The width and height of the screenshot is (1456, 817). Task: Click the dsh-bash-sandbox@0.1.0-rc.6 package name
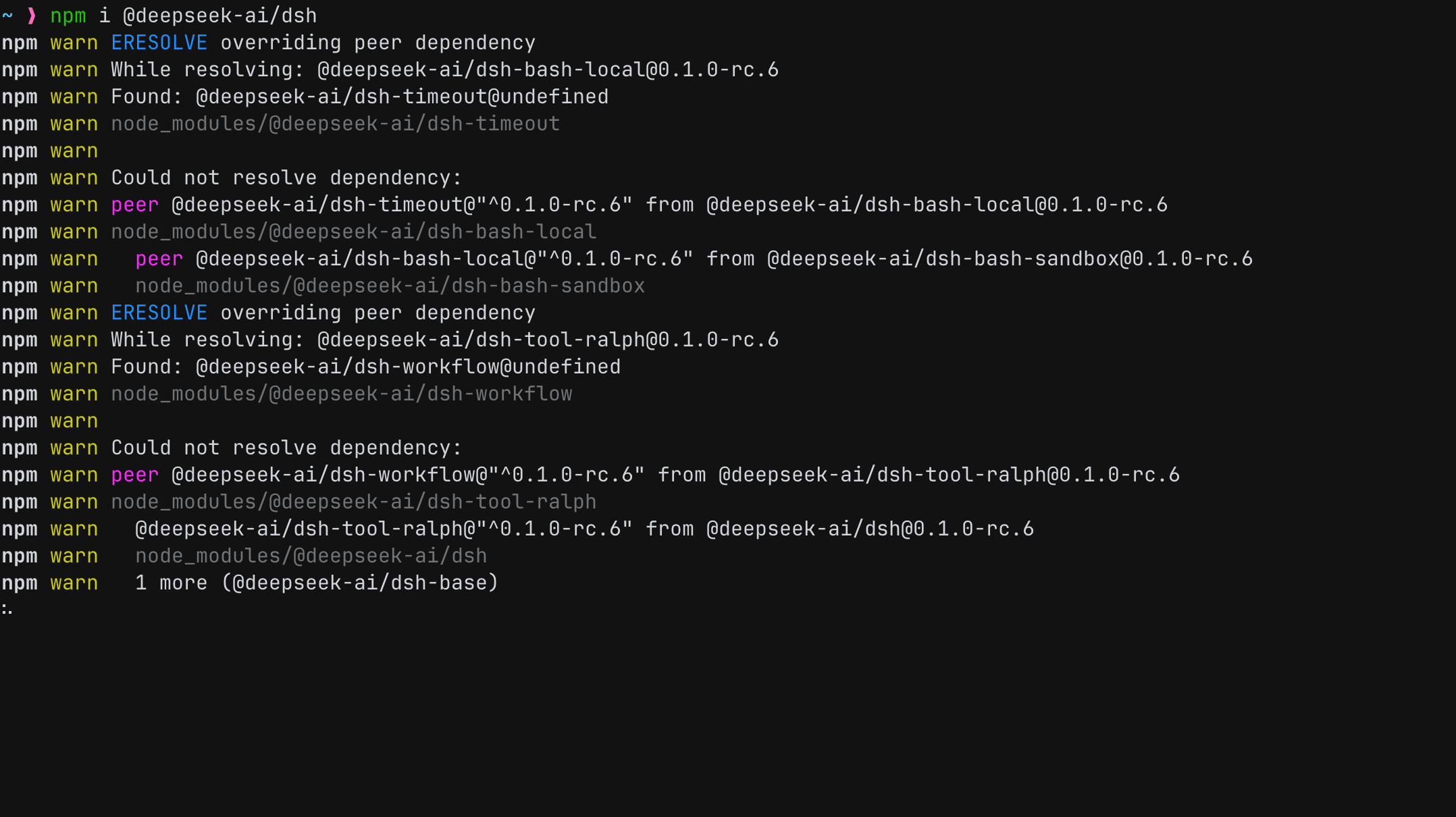1010,259
